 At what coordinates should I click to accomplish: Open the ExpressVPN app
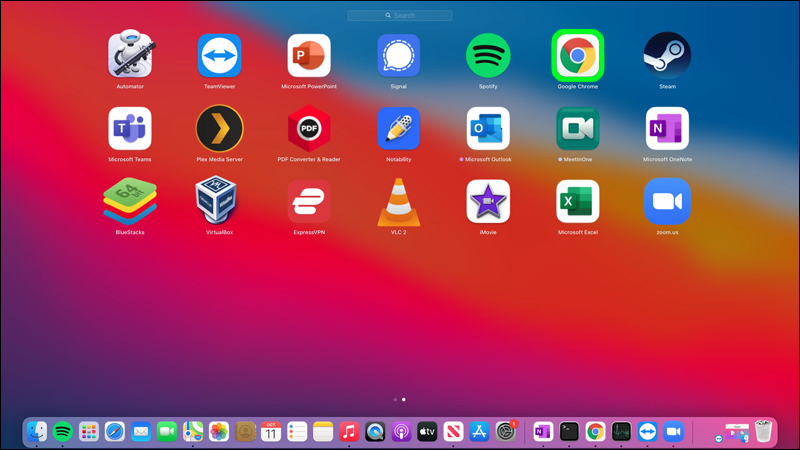[309, 202]
